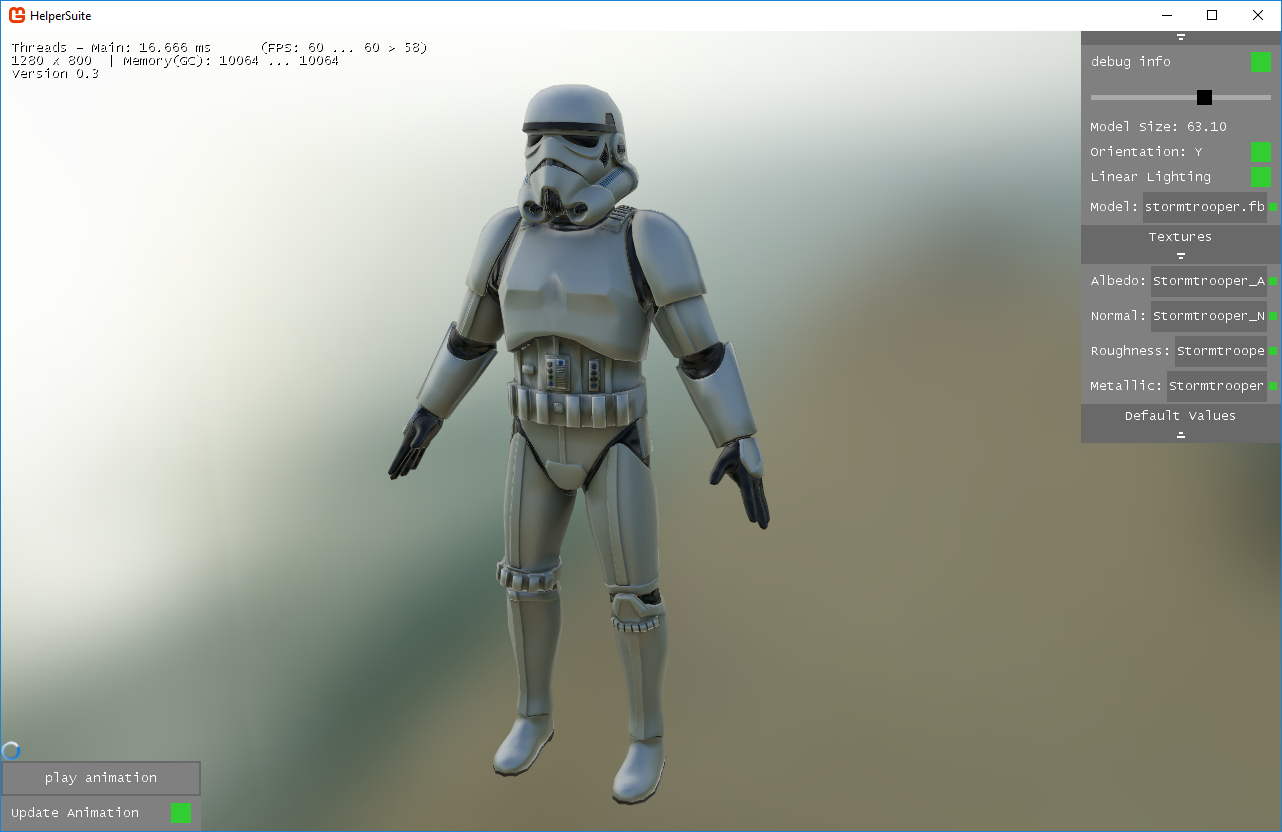This screenshot has height=832, width=1282.
Task: Collapse the top panel header arrow
Action: coord(1181,37)
